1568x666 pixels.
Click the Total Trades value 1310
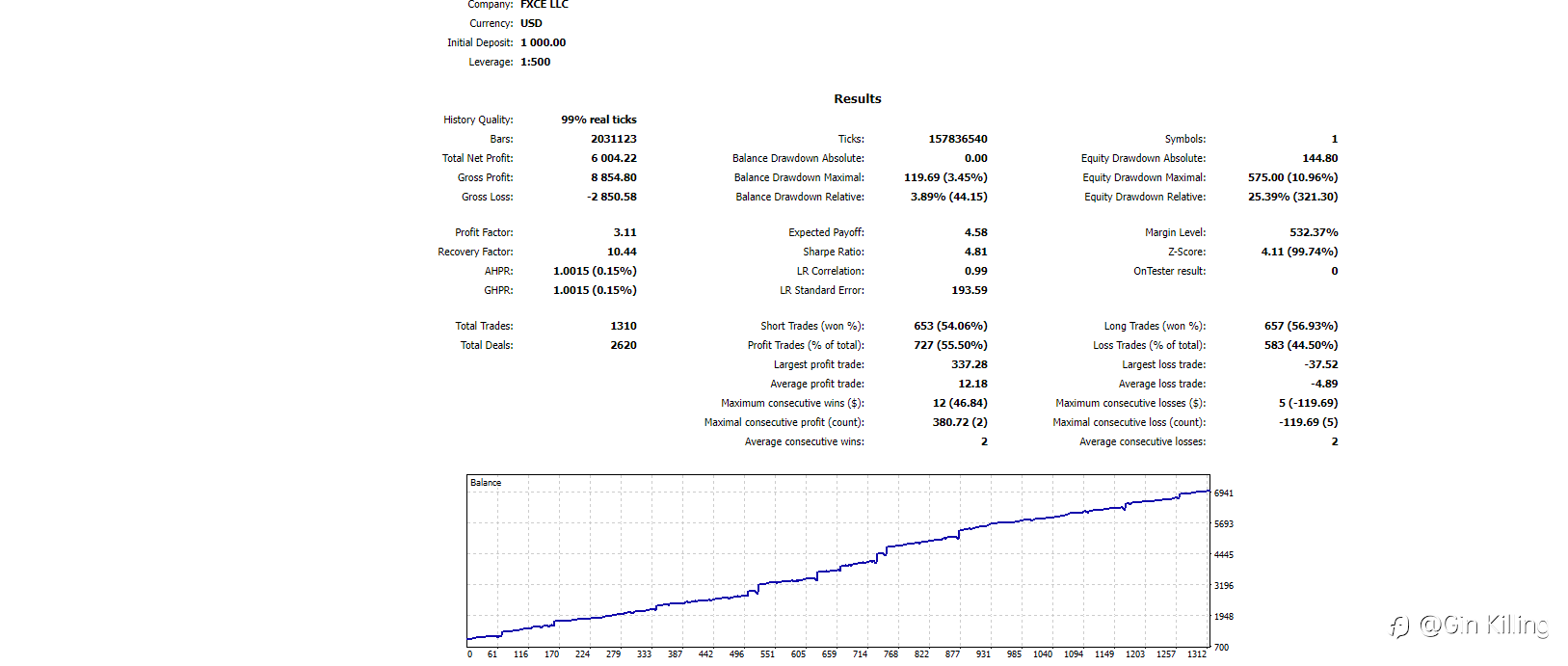624,326
